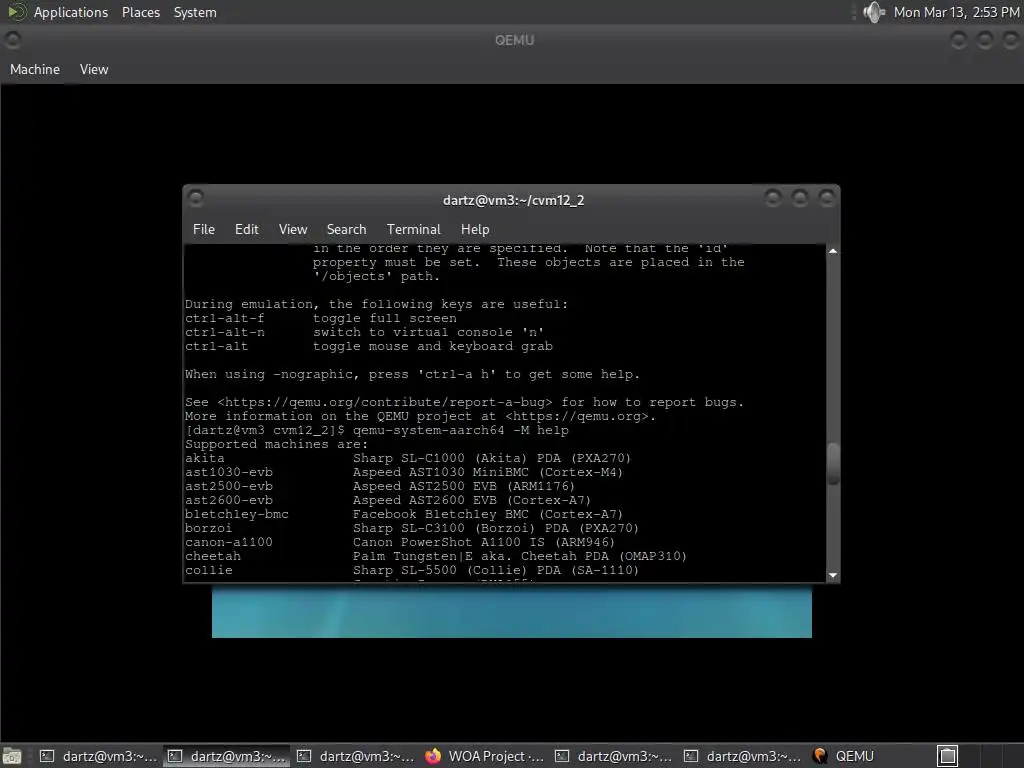1024x768 pixels.
Task: Click the https://qemu.org/contribute/report-a-bug URL text
Action: coord(385,402)
